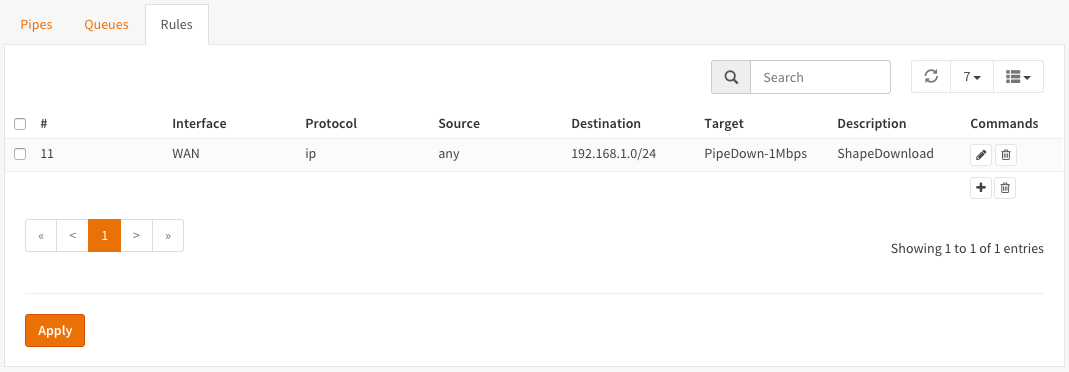Jump to last page with » button
The height and width of the screenshot is (372, 1069).
coord(168,235)
